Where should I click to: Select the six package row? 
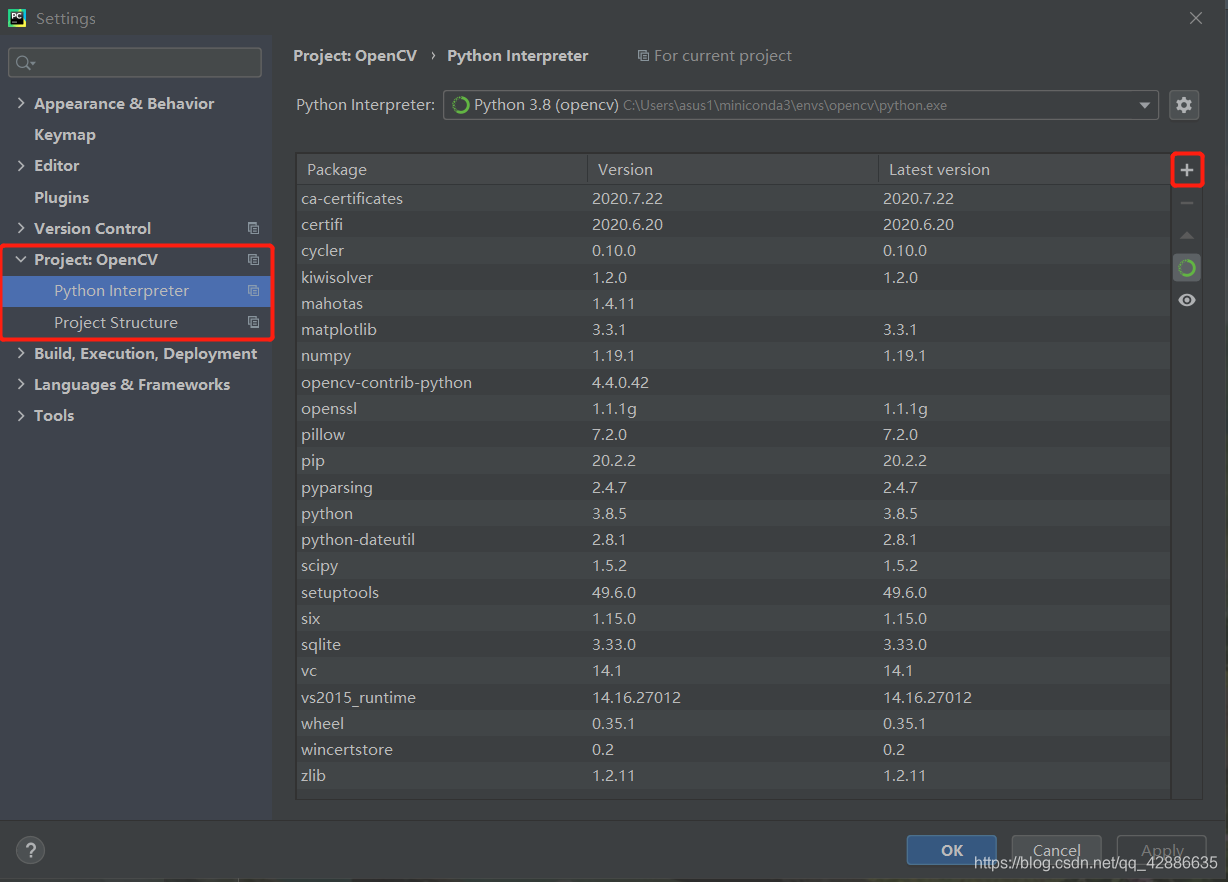[x=733, y=619]
